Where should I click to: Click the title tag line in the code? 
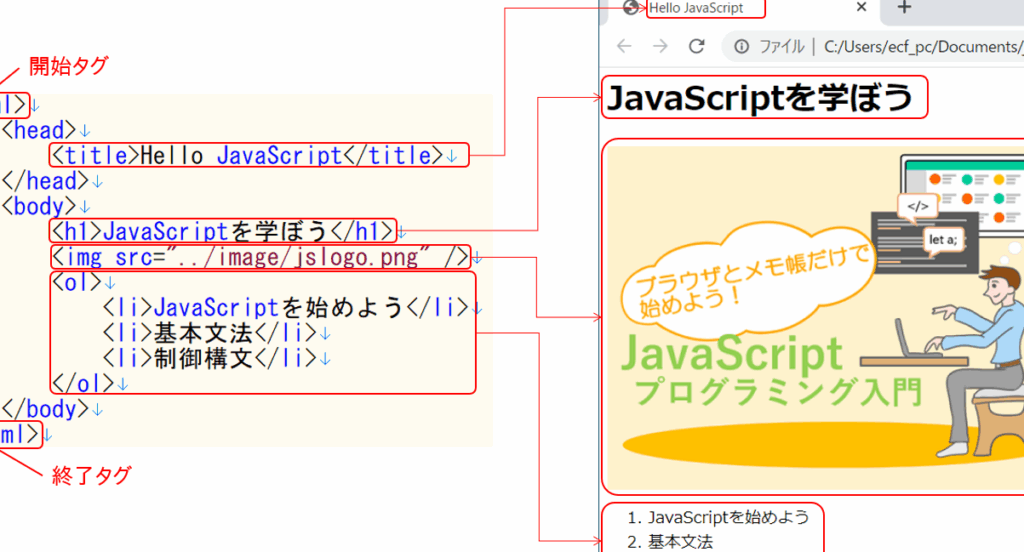click(x=258, y=155)
